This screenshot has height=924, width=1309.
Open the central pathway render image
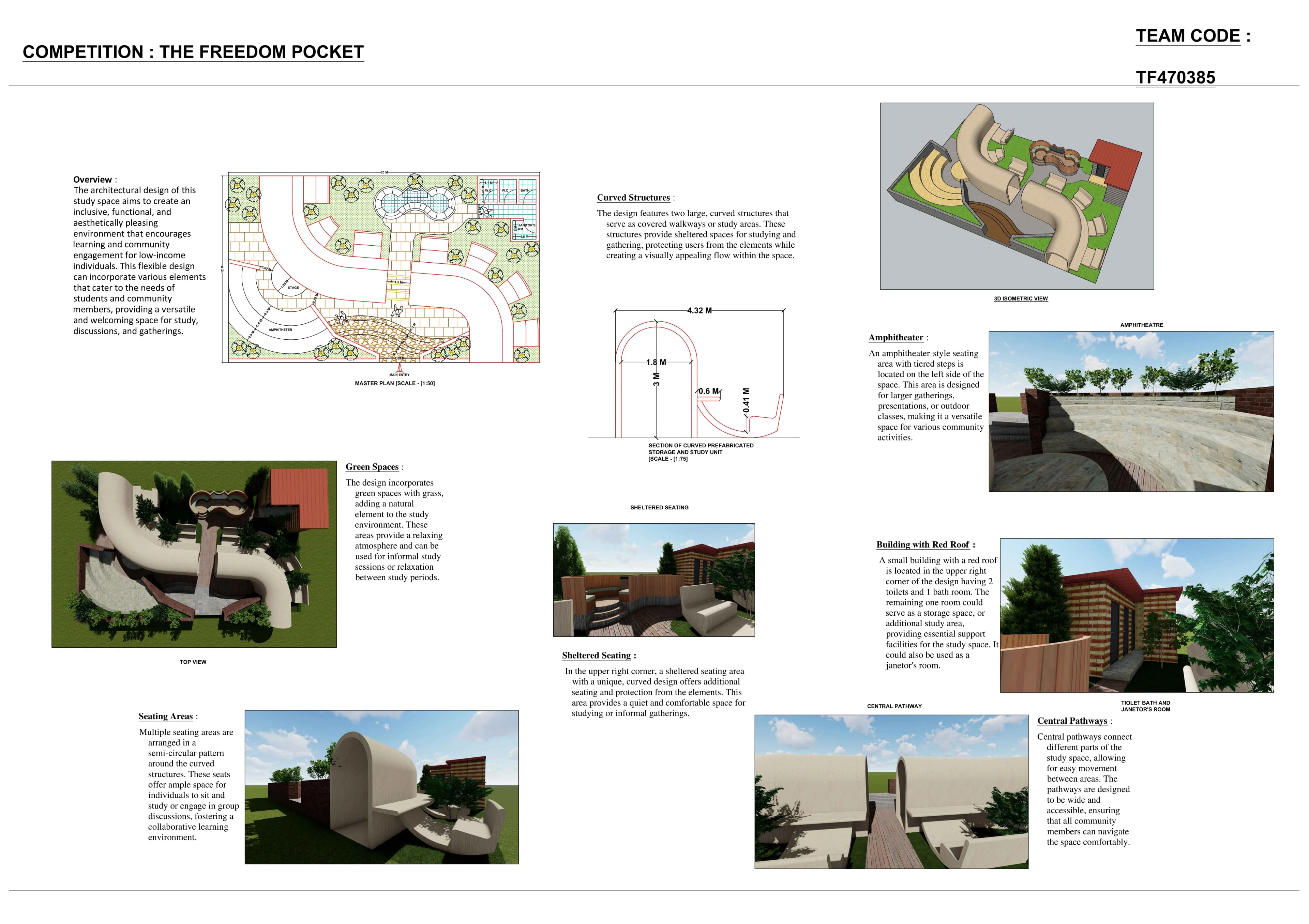click(x=892, y=792)
